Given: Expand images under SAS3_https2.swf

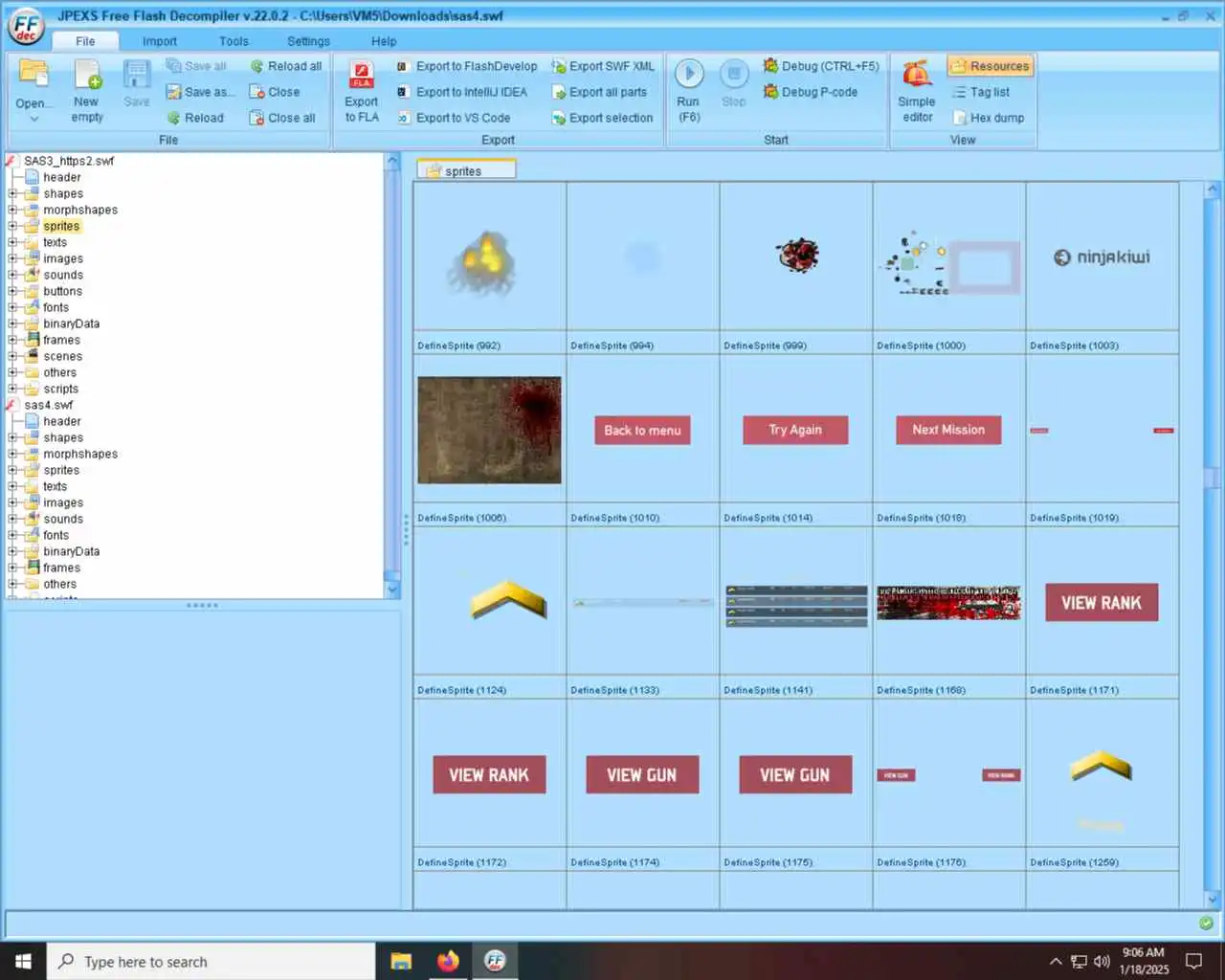Looking at the screenshot, I should [12, 258].
